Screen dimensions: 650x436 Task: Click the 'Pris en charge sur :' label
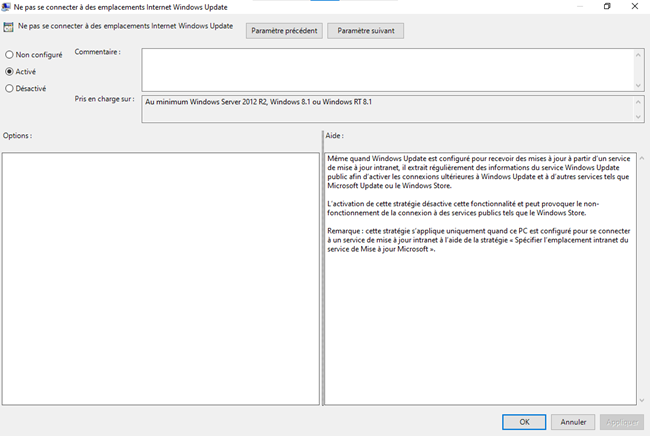[104, 99]
